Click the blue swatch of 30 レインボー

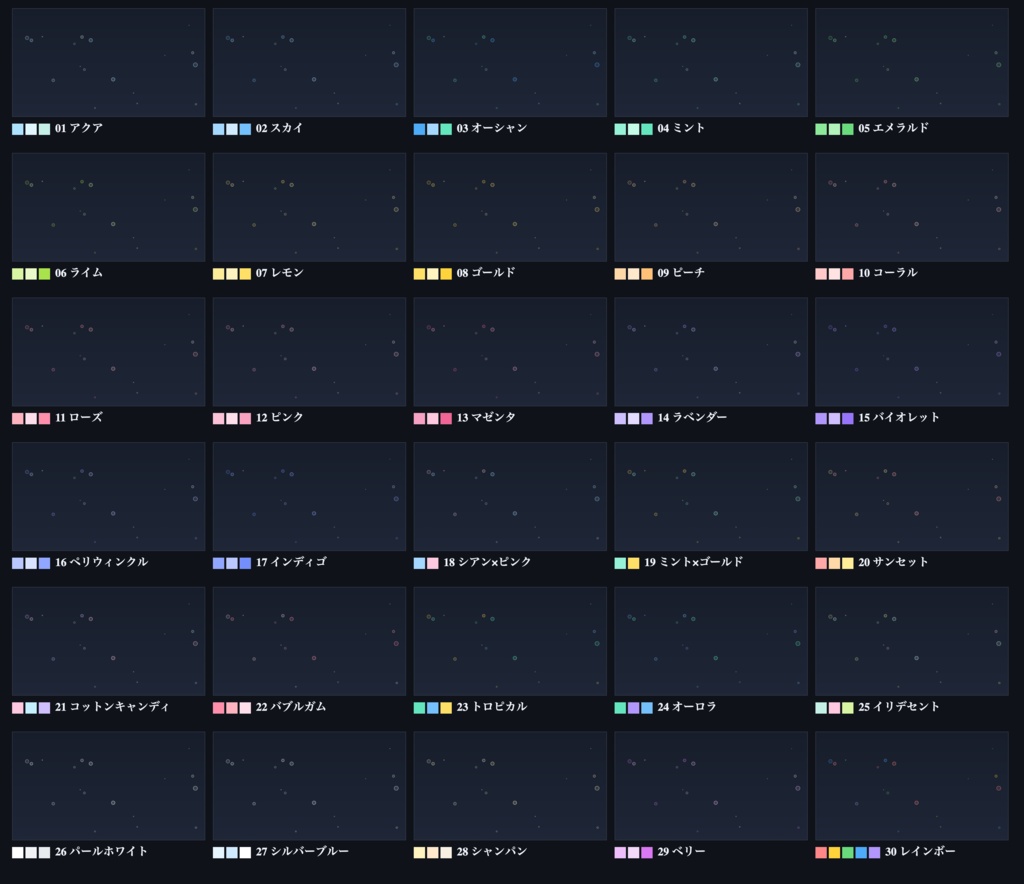click(x=861, y=853)
